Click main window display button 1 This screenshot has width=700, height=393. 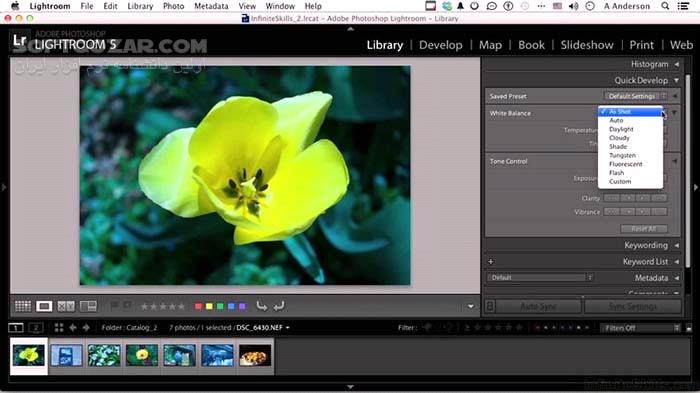(16, 328)
